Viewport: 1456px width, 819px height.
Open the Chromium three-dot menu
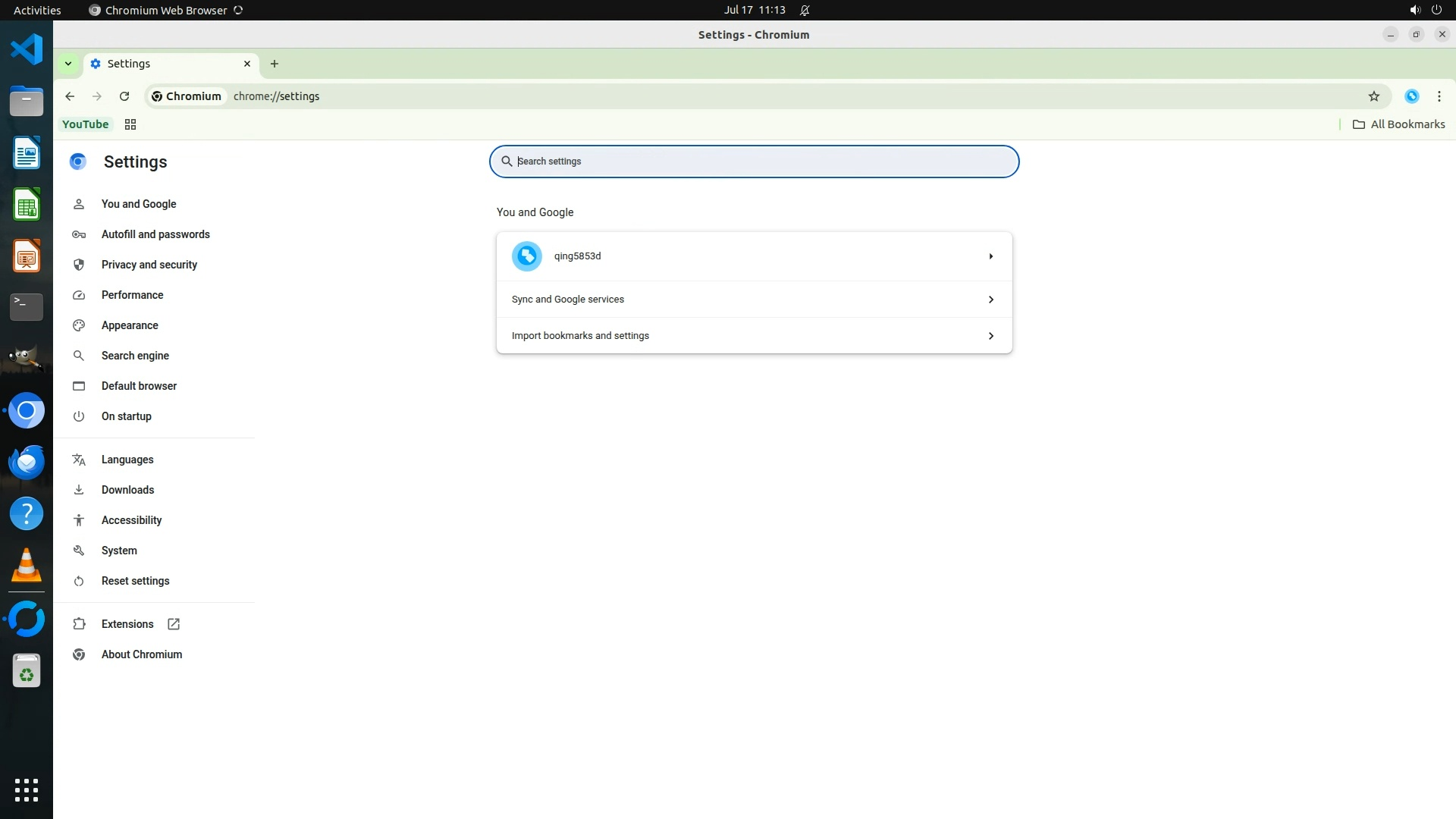[x=1439, y=96]
